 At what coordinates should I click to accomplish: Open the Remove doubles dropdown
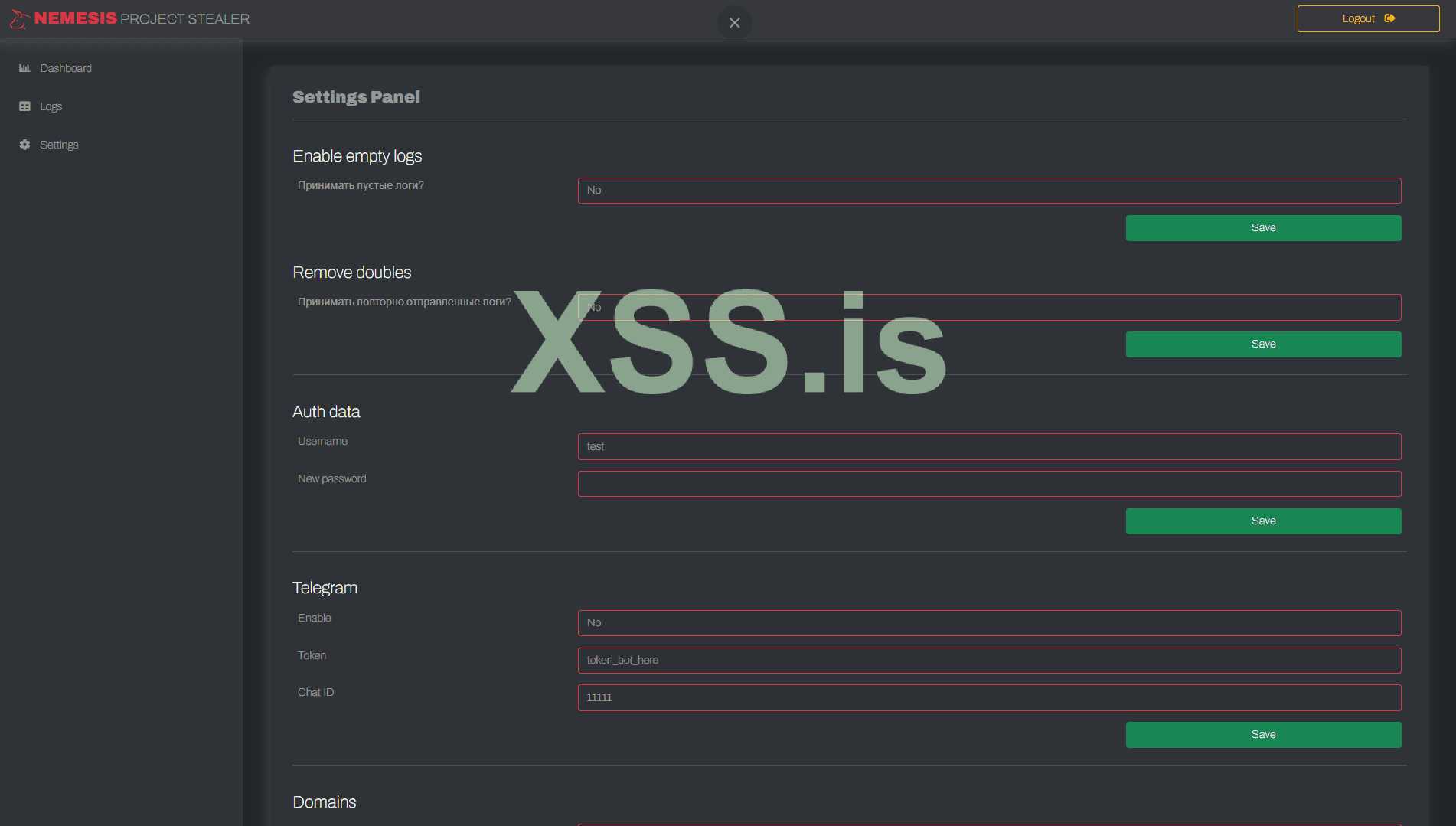[x=989, y=307]
